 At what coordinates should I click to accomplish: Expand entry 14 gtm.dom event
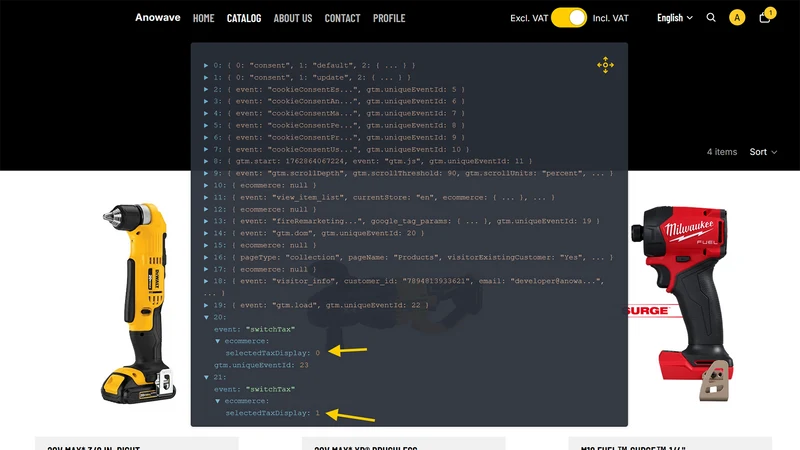pyautogui.click(x=206, y=233)
